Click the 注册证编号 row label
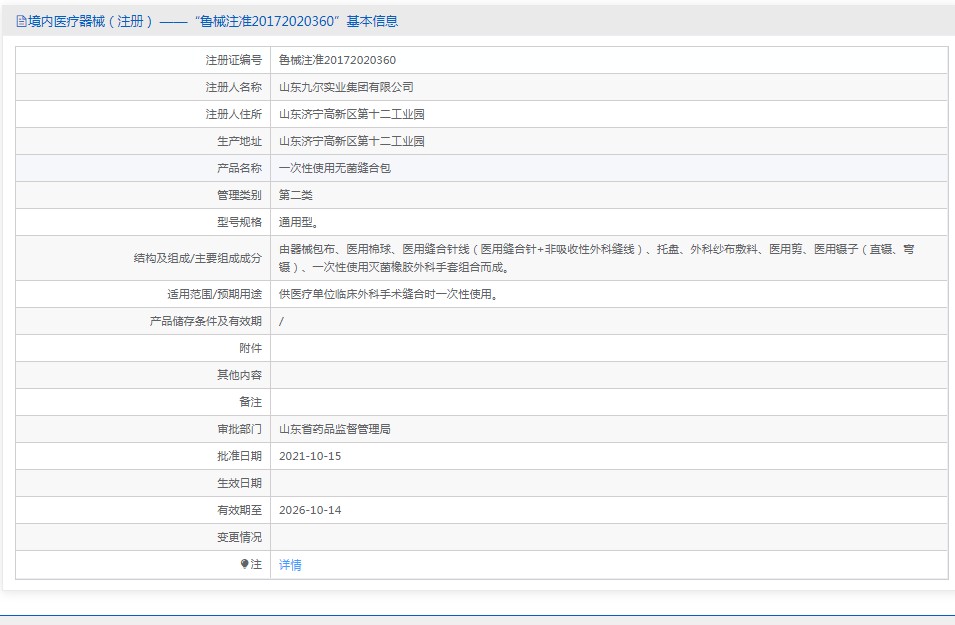This screenshot has height=625, width=955. 233,60
